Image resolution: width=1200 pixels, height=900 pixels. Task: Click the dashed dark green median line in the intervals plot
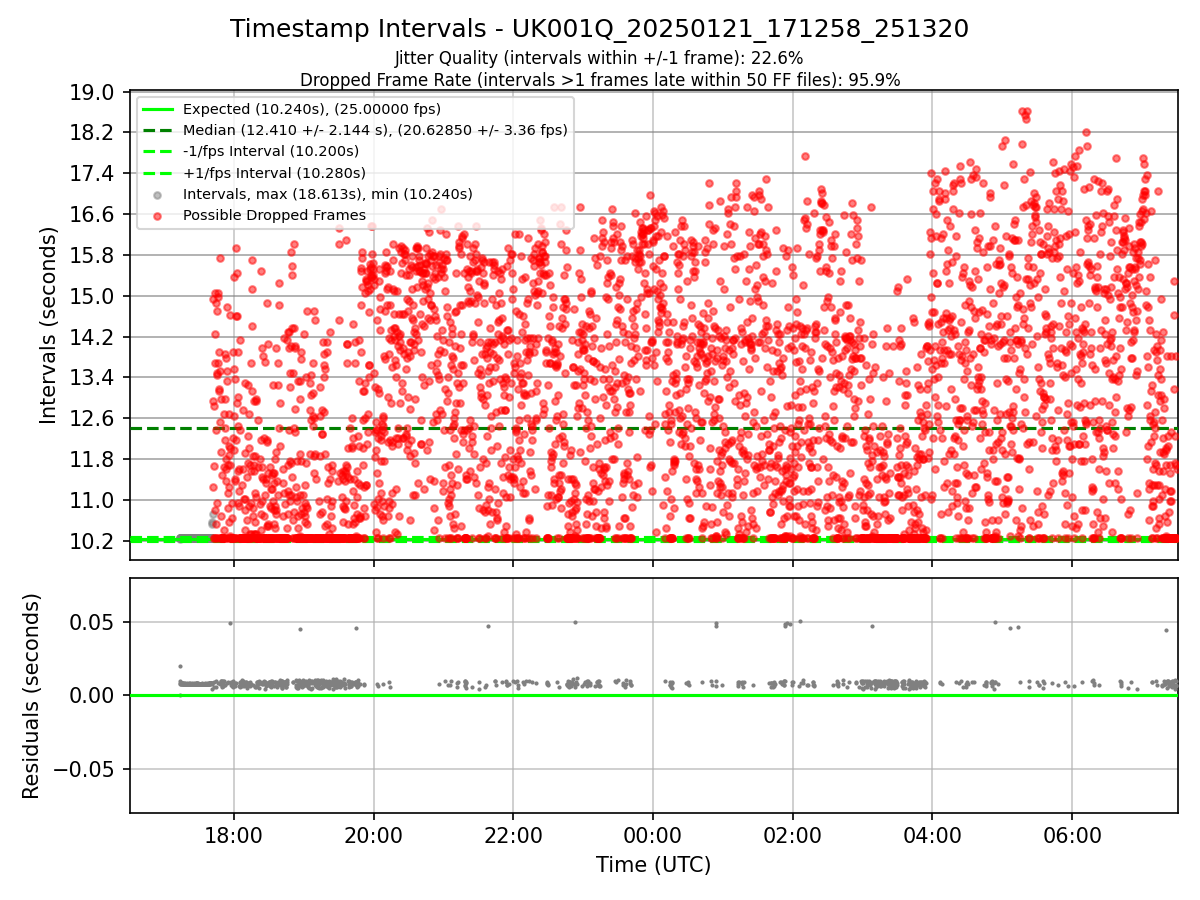pyautogui.click(x=653, y=429)
